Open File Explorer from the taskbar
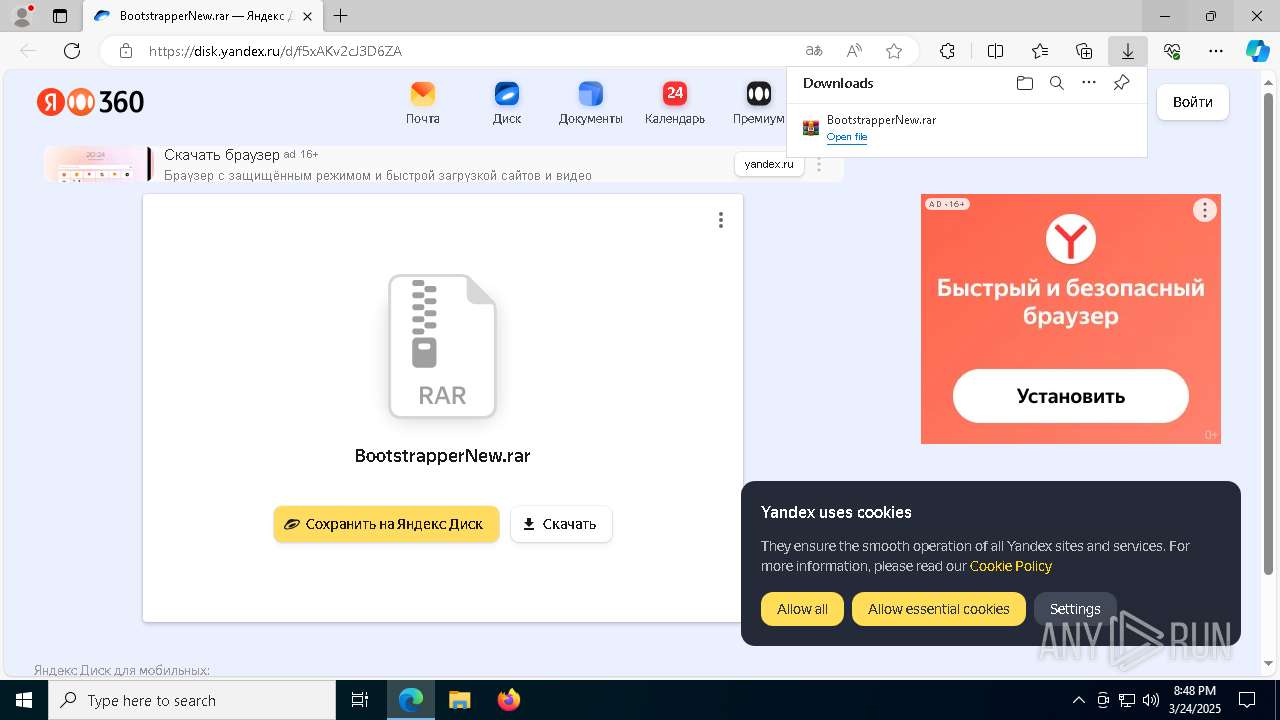Viewport: 1280px width, 720px height. (459, 700)
